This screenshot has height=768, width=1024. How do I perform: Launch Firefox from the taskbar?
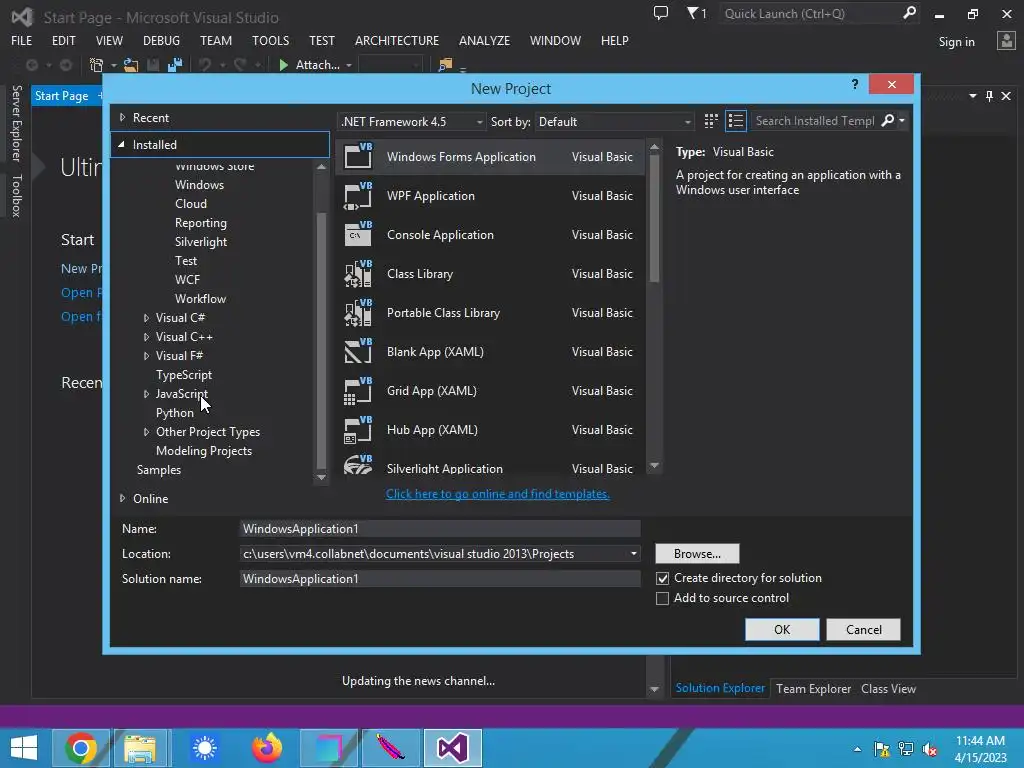[266, 748]
